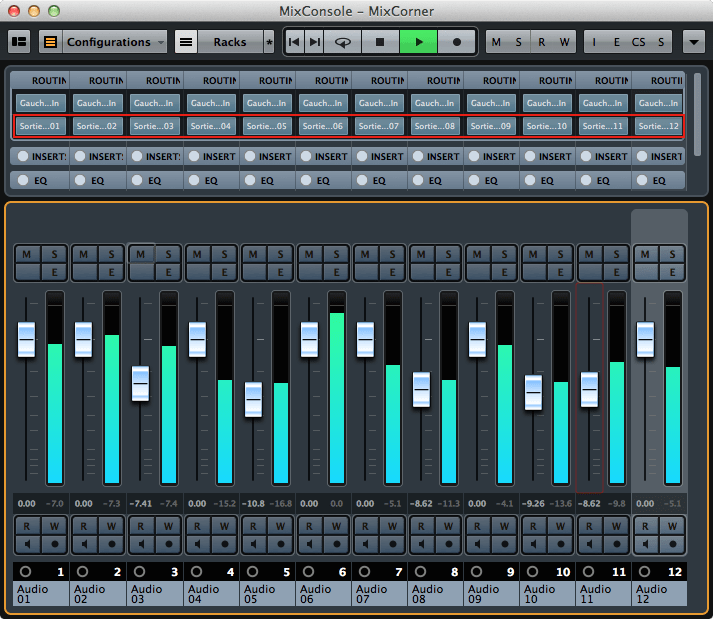Toggle the INSERTS bypass on first channel
This screenshot has height=619, width=713.
pyautogui.click(x=21, y=155)
